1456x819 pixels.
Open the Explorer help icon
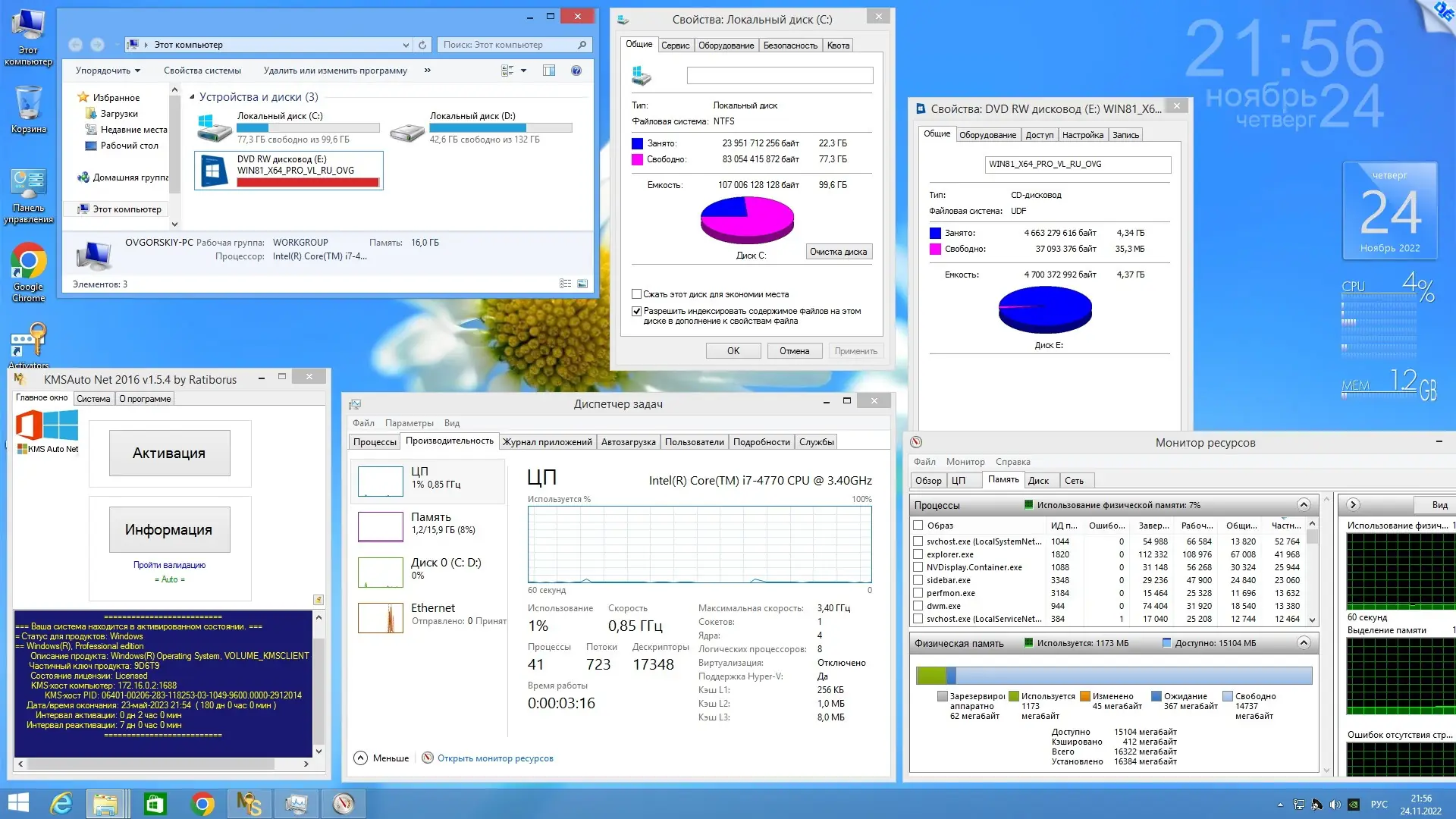point(576,71)
